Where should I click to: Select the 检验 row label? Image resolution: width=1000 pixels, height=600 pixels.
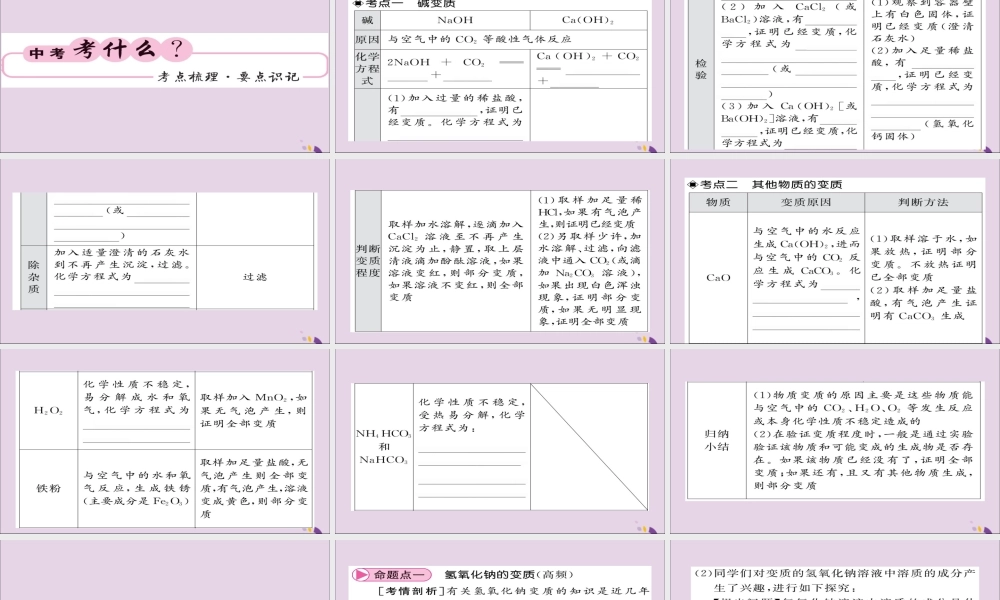point(701,69)
